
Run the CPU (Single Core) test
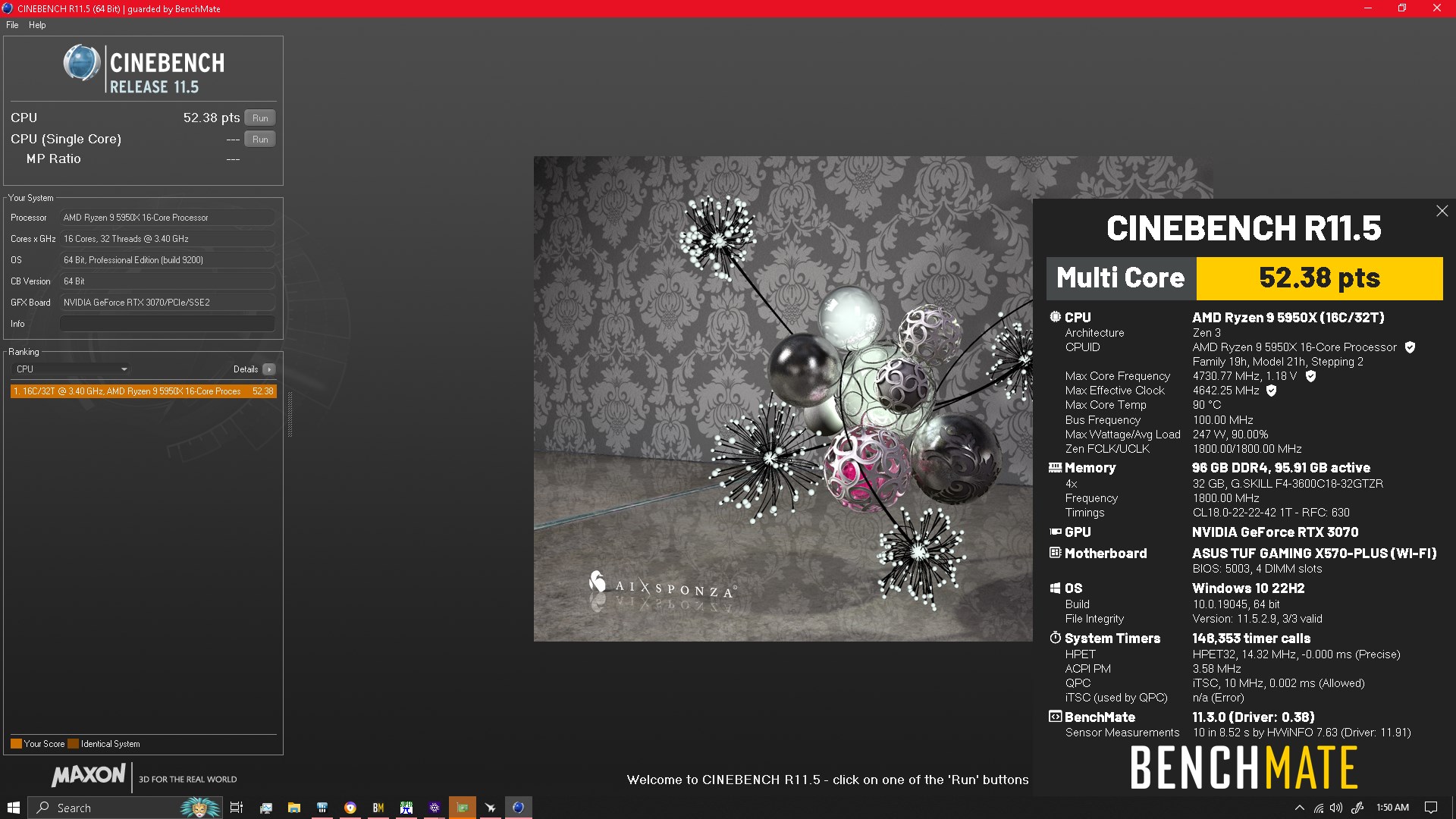click(x=260, y=139)
